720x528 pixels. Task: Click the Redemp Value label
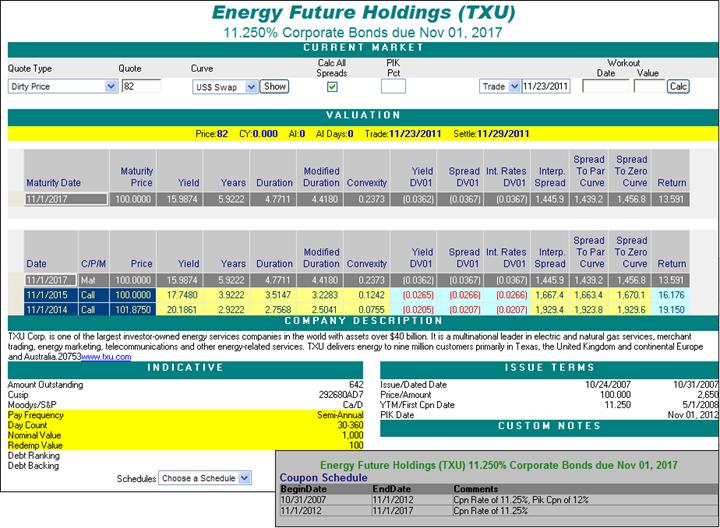(35, 445)
